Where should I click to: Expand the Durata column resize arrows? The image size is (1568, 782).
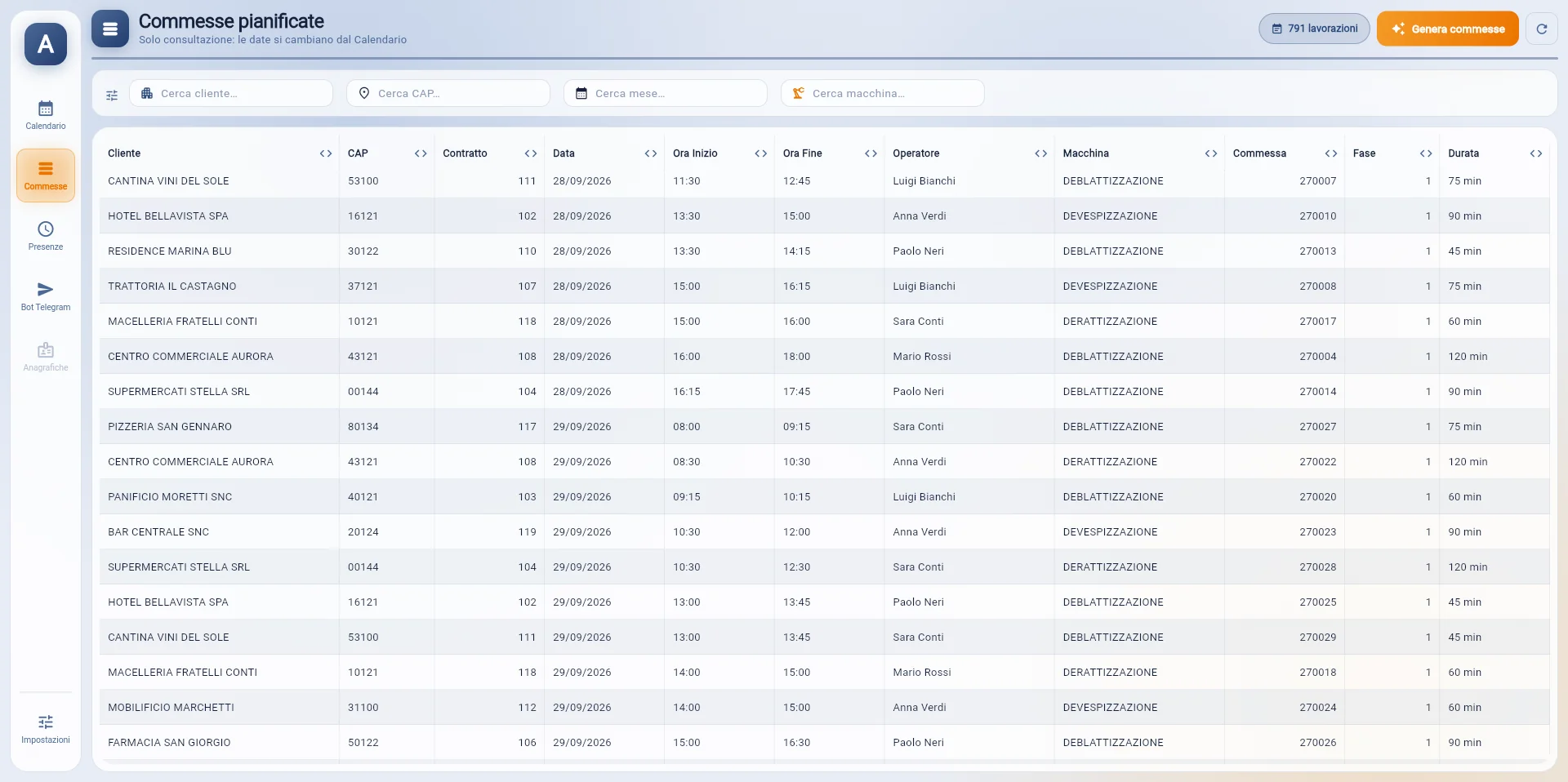point(1536,153)
